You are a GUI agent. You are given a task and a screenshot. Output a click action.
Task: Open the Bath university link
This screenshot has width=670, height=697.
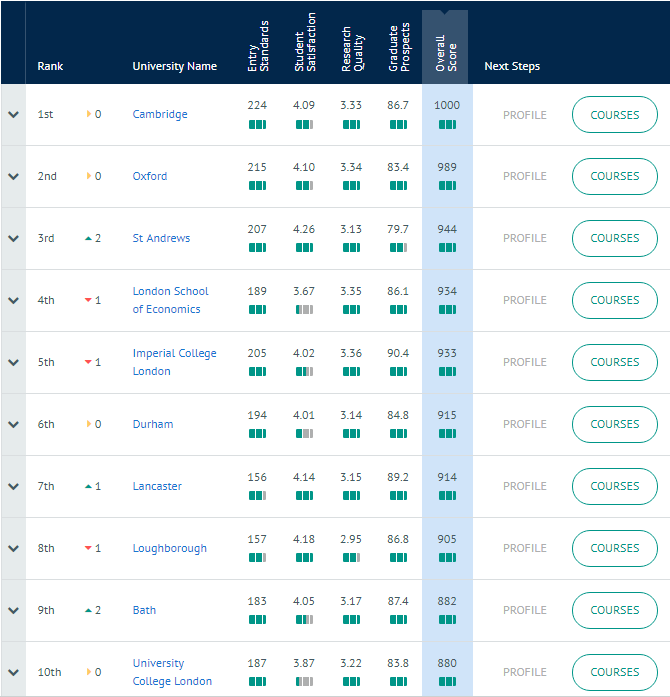click(x=144, y=610)
